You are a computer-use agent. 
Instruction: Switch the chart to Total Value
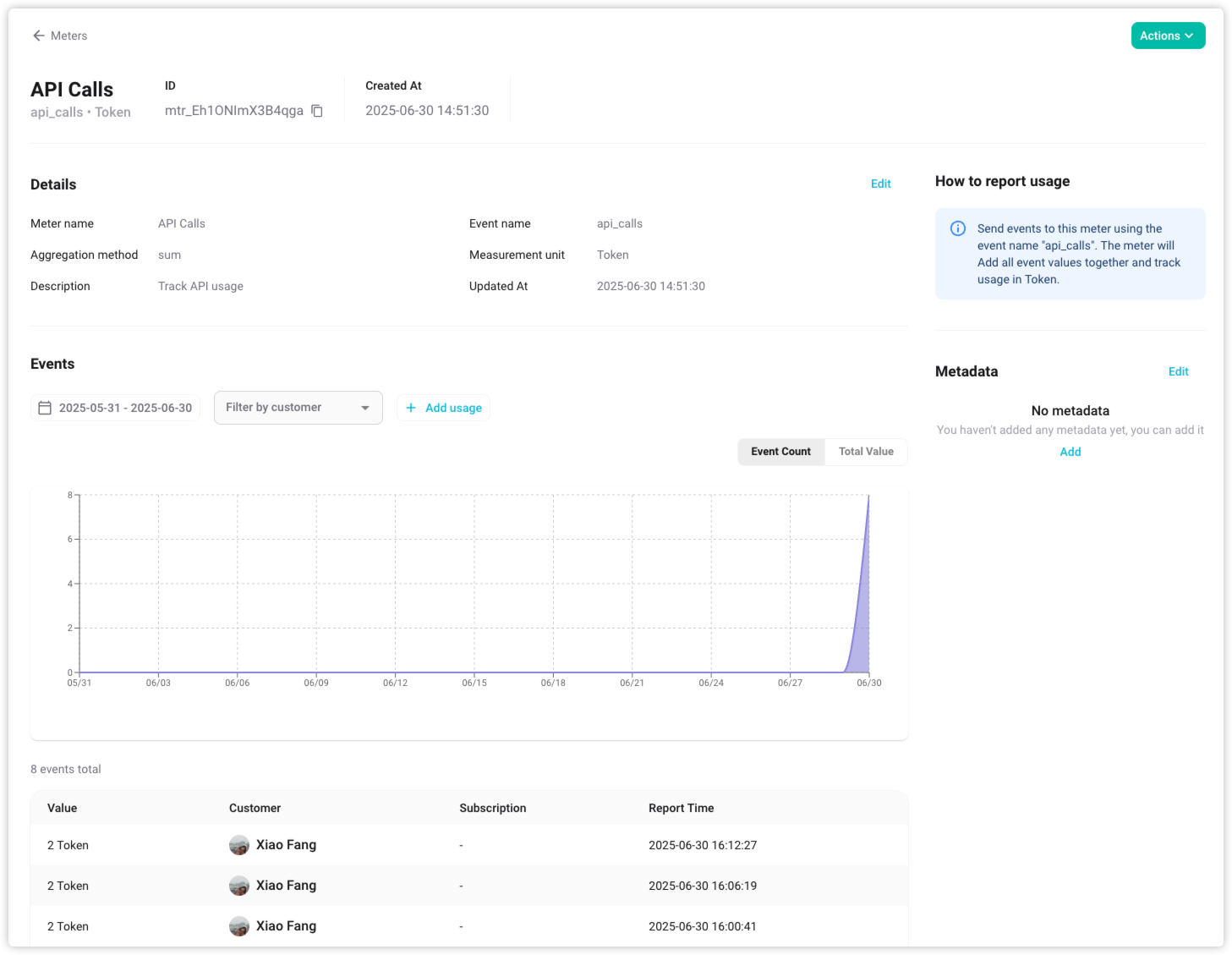(866, 452)
